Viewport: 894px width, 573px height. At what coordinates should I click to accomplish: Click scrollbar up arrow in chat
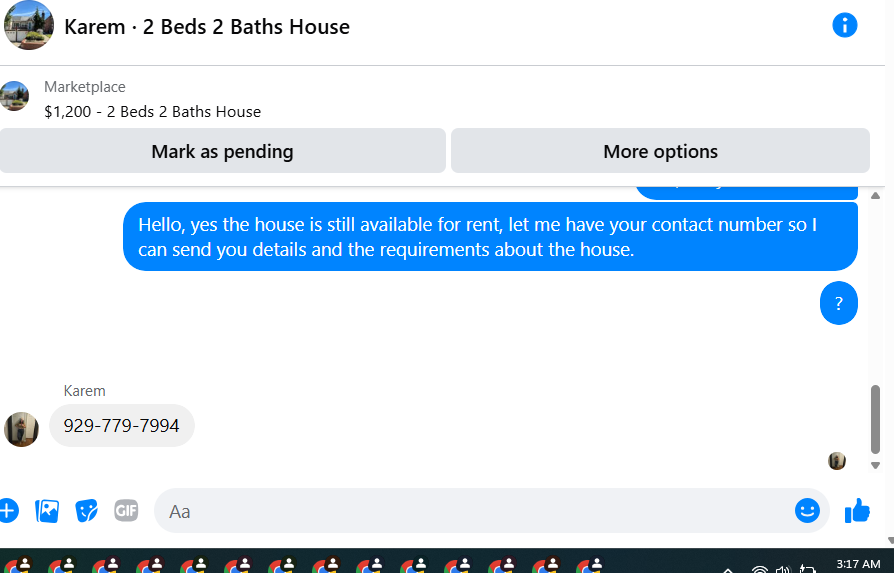pyautogui.click(x=876, y=195)
